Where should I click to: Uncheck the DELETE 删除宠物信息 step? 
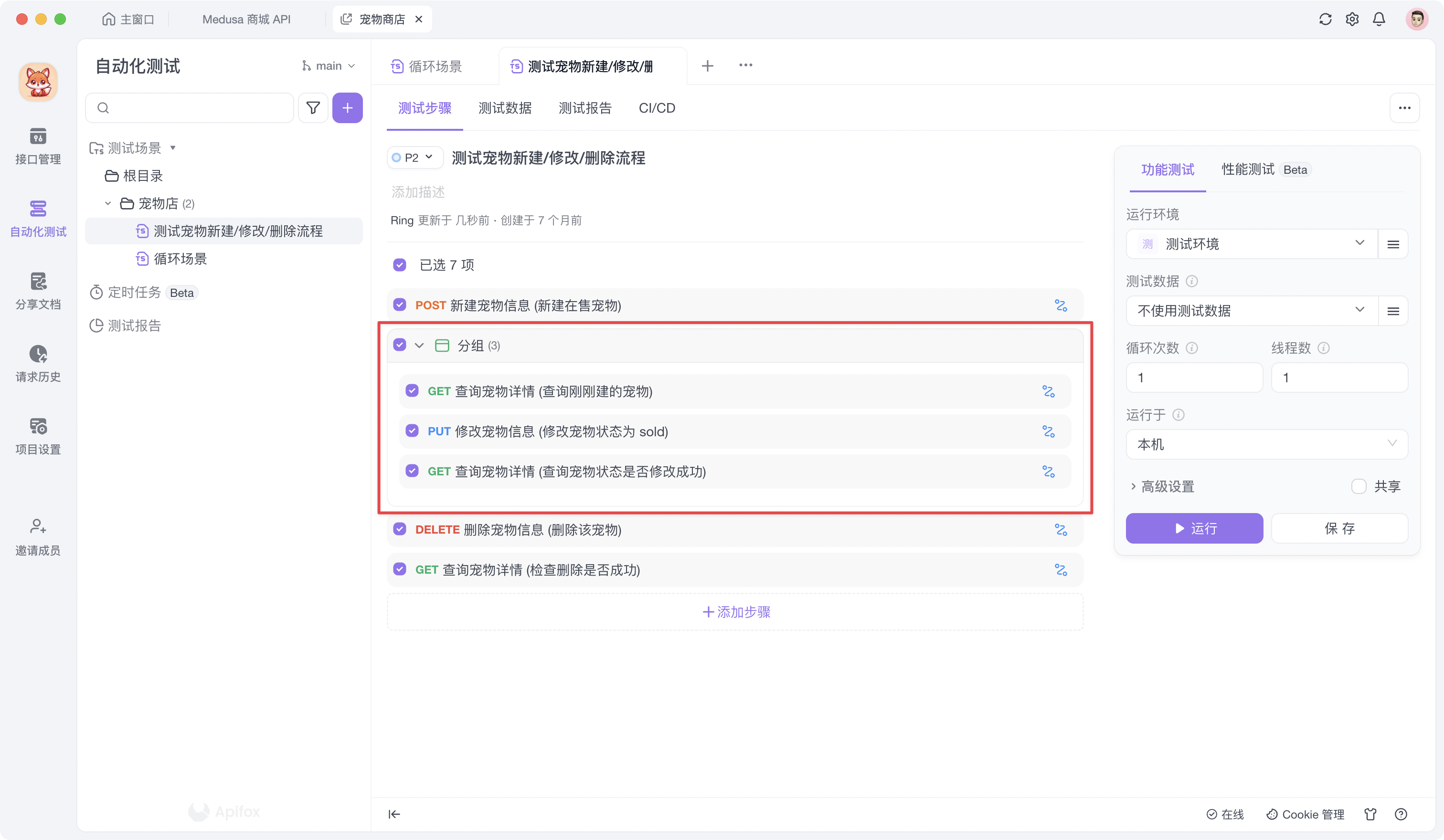point(400,529)
